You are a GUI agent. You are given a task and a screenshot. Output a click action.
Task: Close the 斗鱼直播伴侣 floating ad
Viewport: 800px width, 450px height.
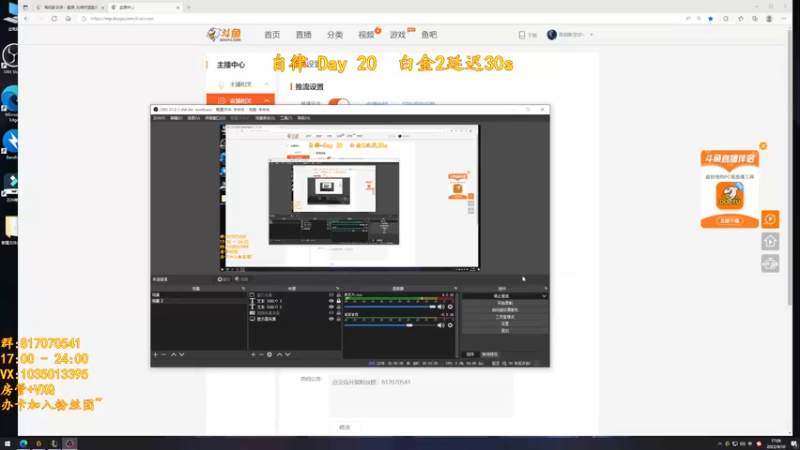tap(763, 146)
